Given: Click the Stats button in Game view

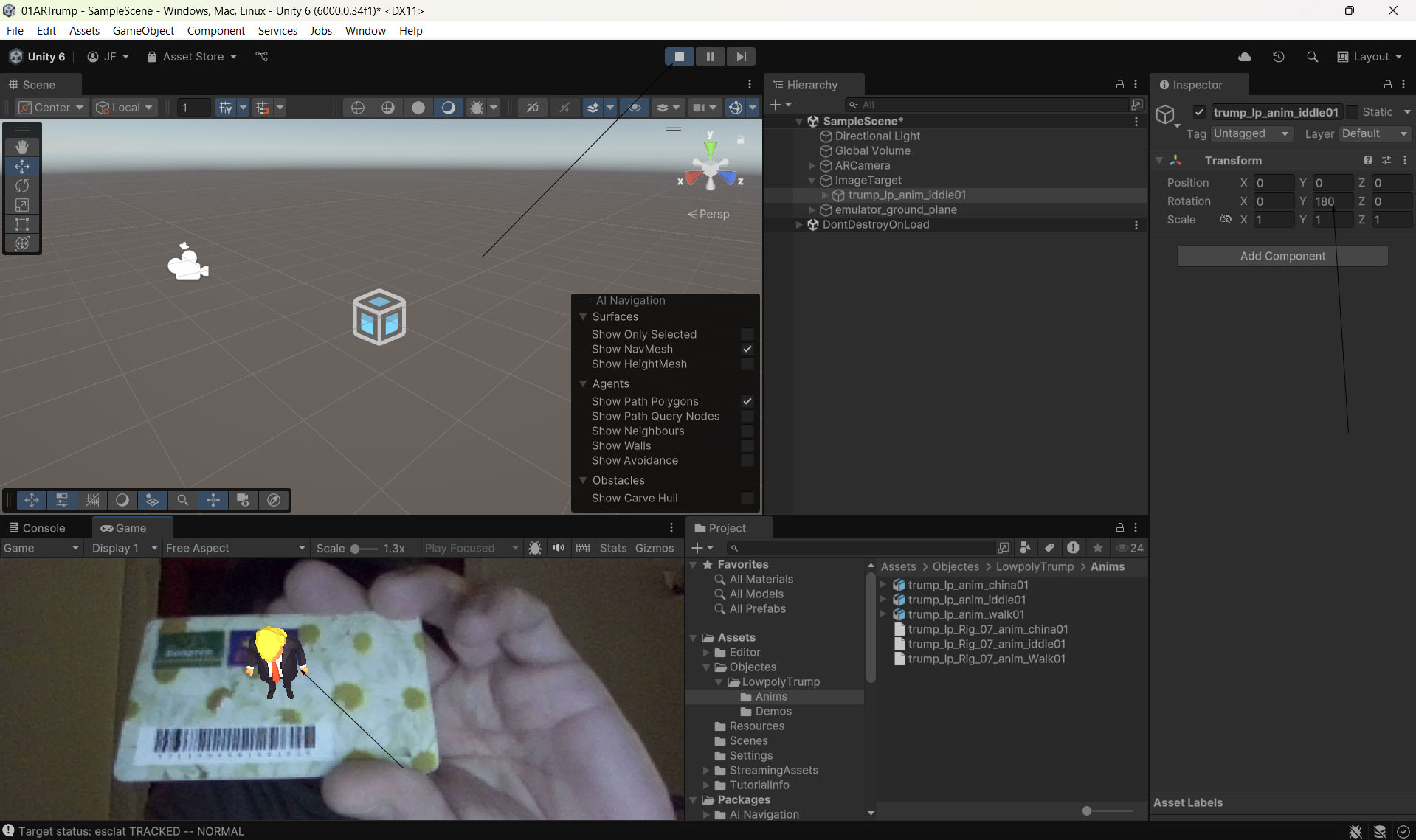Looking at the screenshot, I should (x=612, y=548).
